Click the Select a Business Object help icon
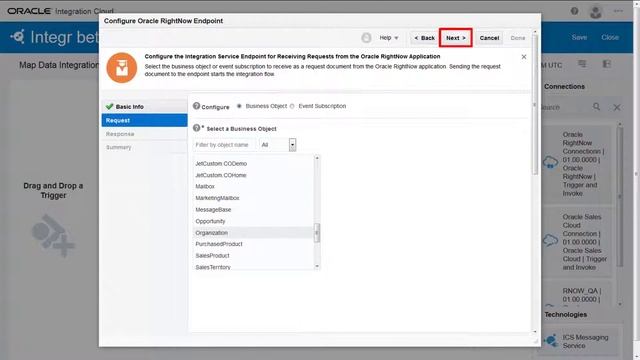This screenshot has width=640, height=360. pyautogui.click(x=196, y=128)
